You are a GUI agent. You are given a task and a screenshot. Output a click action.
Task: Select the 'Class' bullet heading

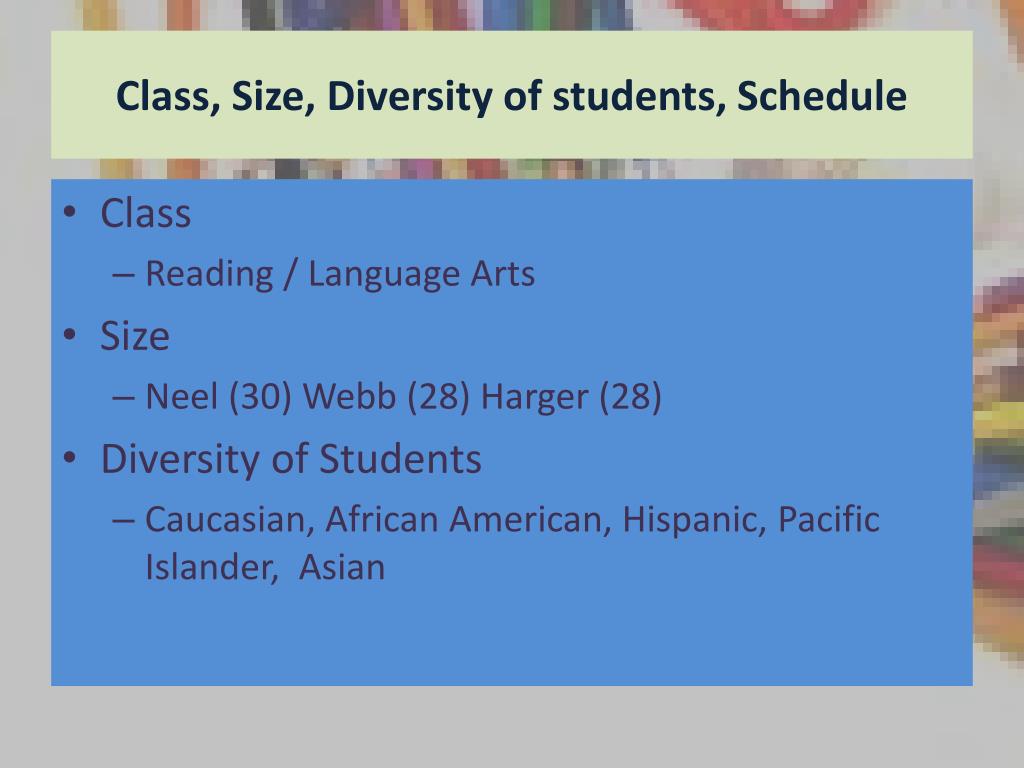[x=146, y=214]
